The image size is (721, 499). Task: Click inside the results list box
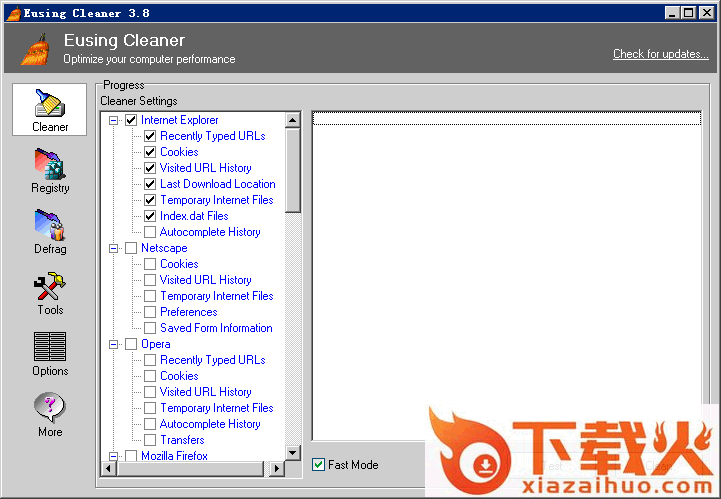[507, 276]
